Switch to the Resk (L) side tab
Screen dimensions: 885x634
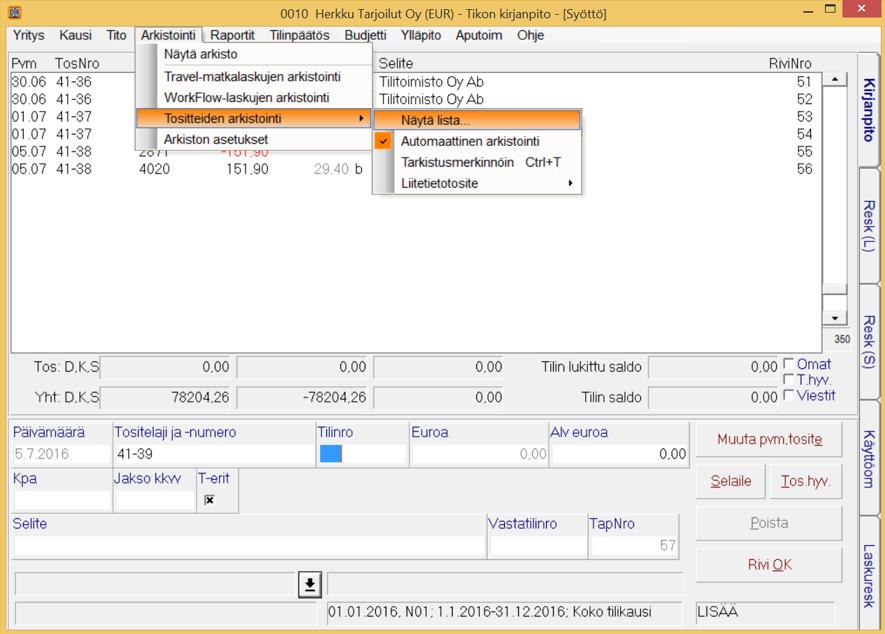point(869,226)
